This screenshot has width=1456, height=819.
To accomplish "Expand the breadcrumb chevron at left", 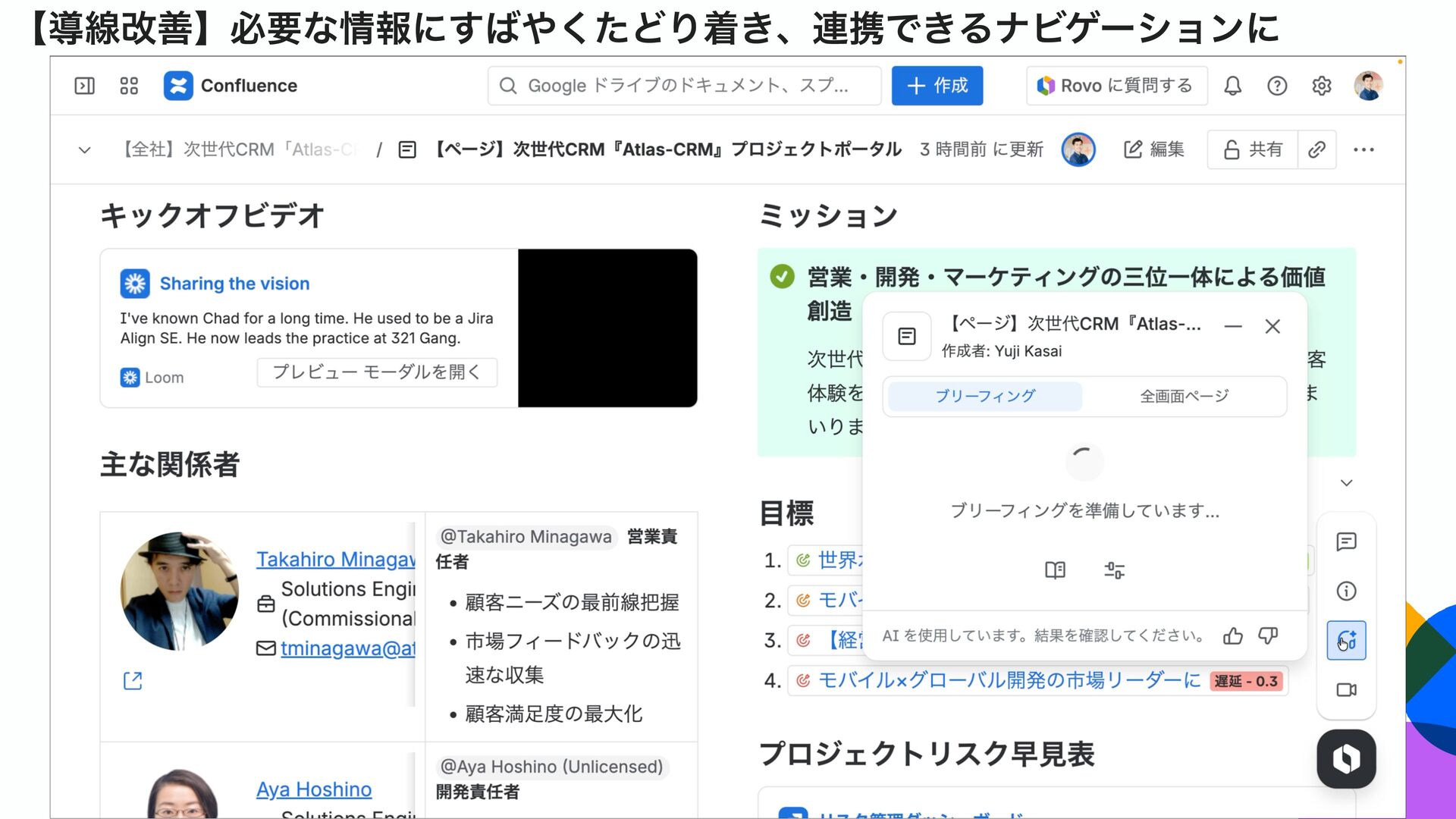I will [x=85, y=150].
